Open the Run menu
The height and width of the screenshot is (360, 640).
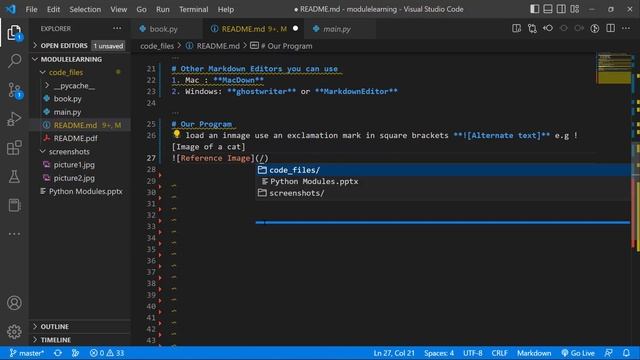point(162,9)
